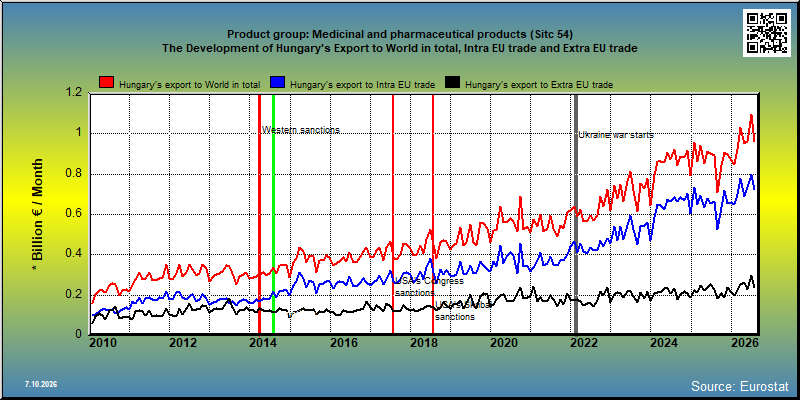Click the QR code image
Image resolution: width=800 pixels, height=400 pixels.
[767, 33]
